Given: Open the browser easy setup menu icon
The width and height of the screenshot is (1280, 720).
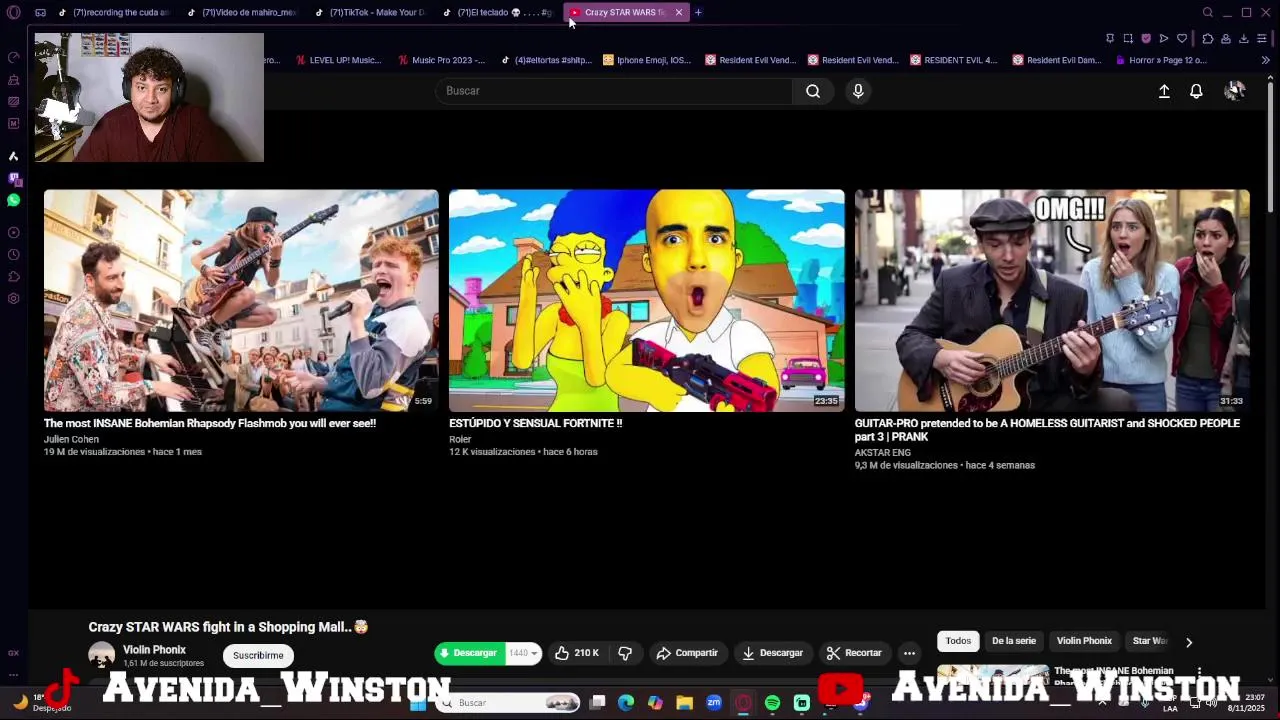Looking at the screenshot, I should pyautogui.click(x=1262, y=38).
